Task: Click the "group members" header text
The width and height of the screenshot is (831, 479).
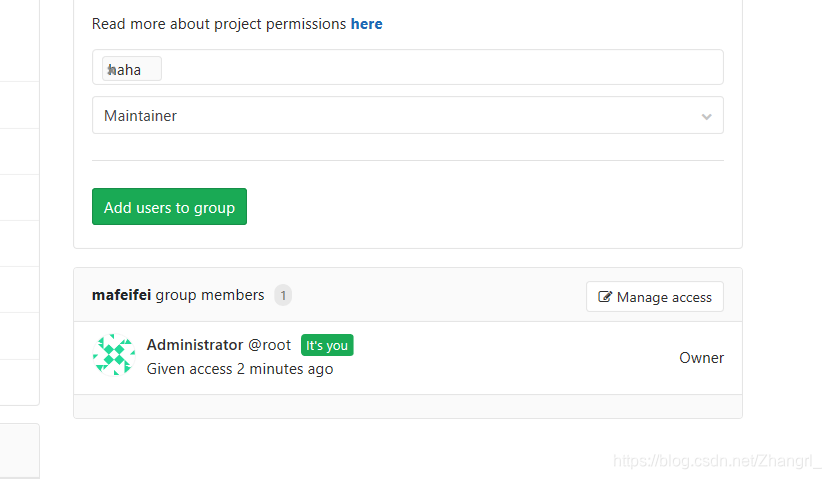Action: [x=210, y=295]
